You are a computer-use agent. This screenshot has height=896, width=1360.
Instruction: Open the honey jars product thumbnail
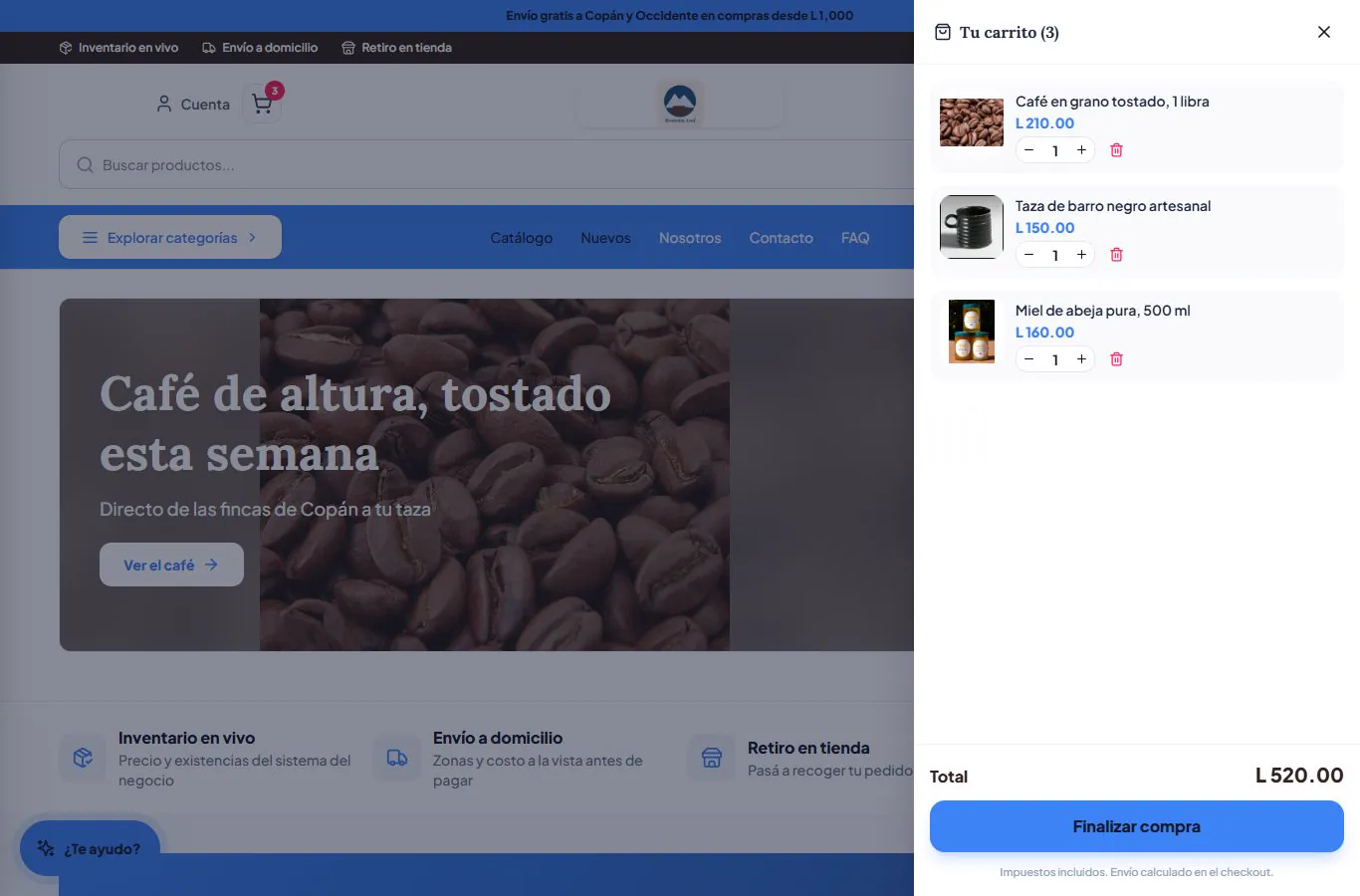click(972, 332)
